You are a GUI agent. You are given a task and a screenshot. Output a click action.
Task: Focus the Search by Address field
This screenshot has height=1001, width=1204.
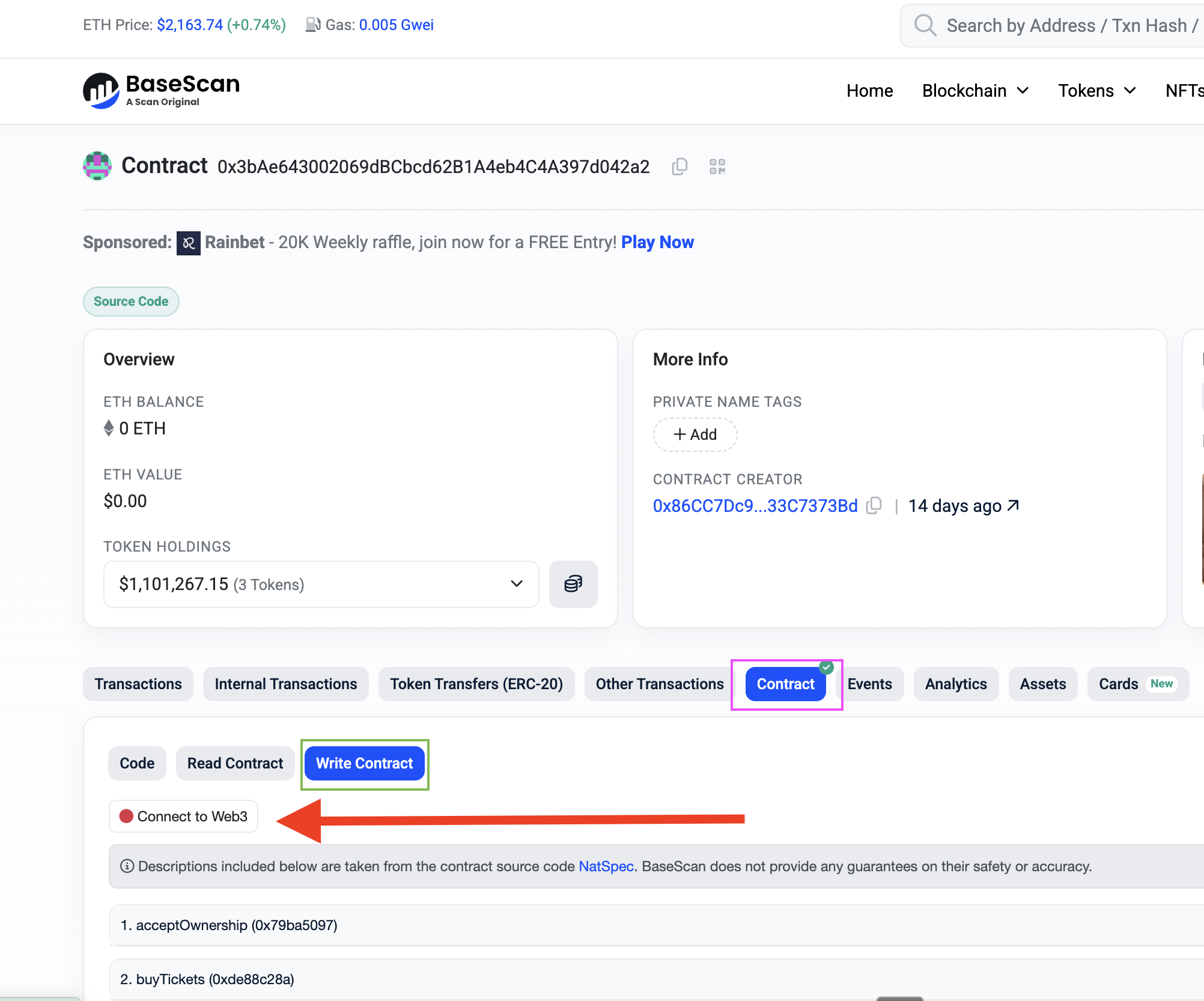click(1053, 25)
